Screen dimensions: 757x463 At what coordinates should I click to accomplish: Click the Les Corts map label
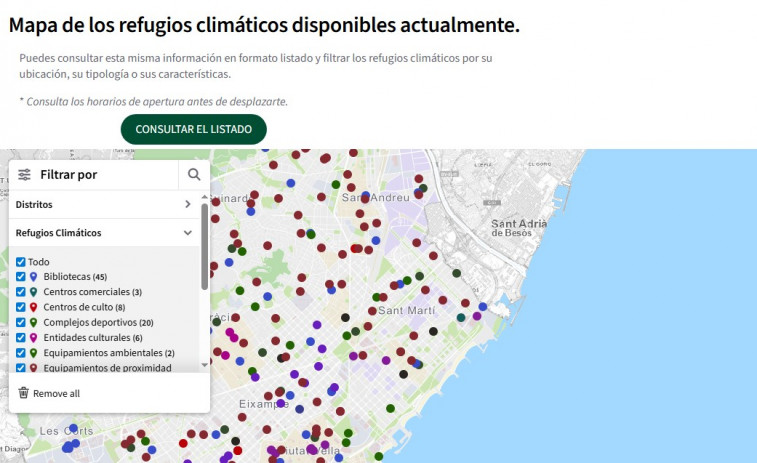pos(66,431)
